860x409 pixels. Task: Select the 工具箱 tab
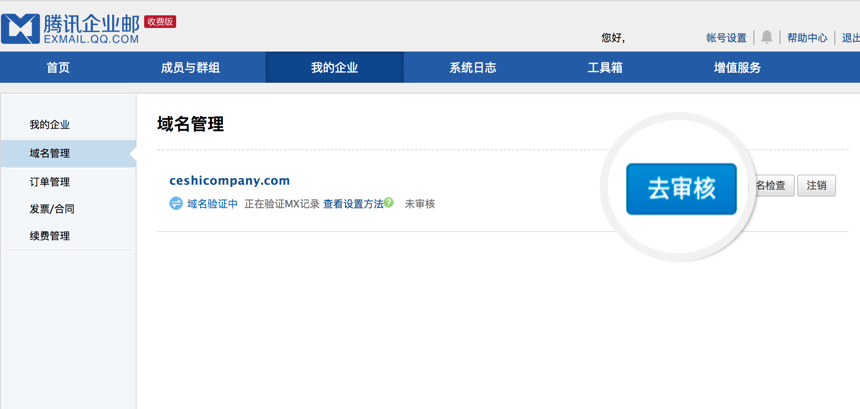tap(605, 68)
